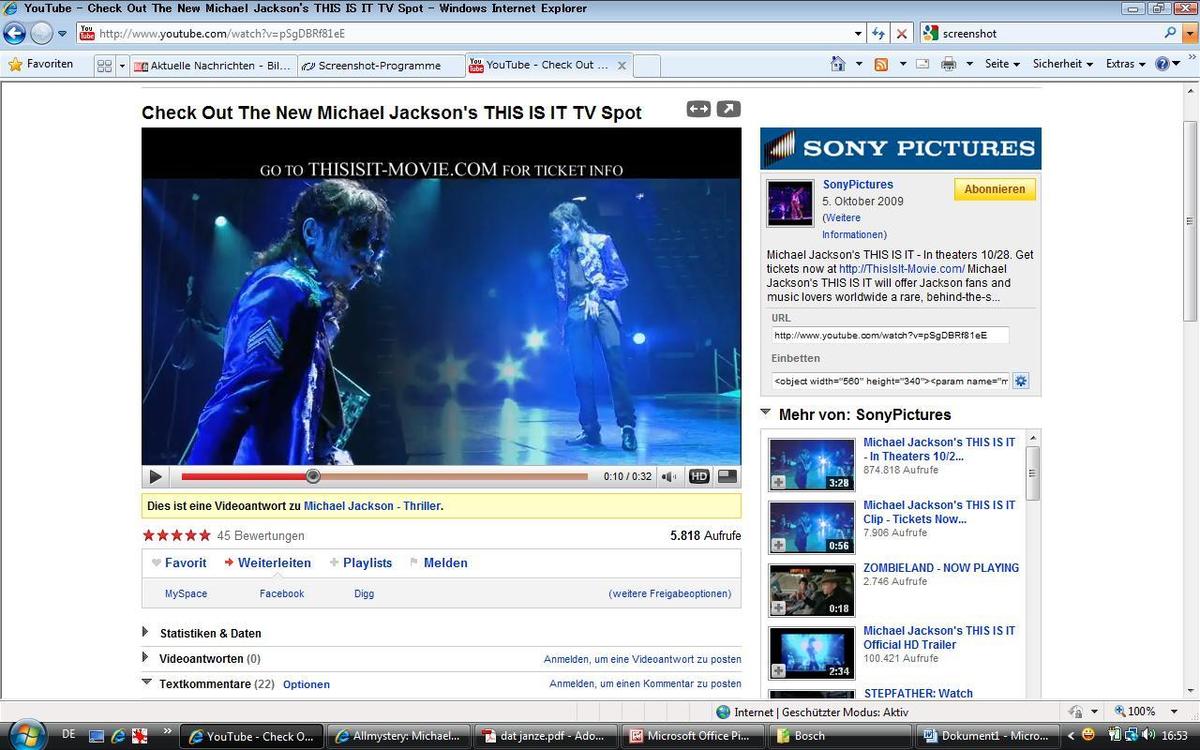Open the Michael Jackson - Thriller link
Viewport: 1200px width, 750px height.
[x=372, y=506]
